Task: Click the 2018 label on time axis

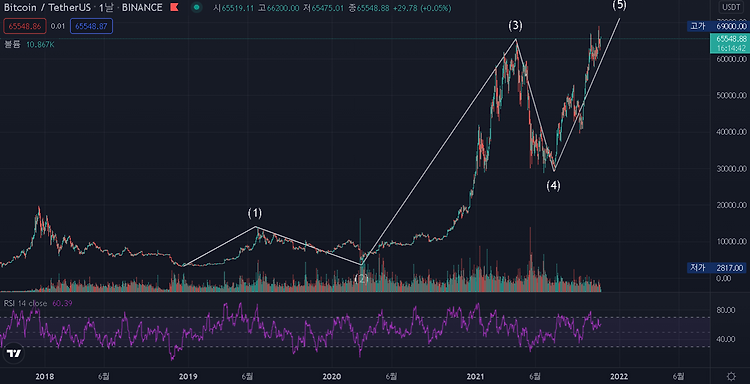Action: (44, 376)
